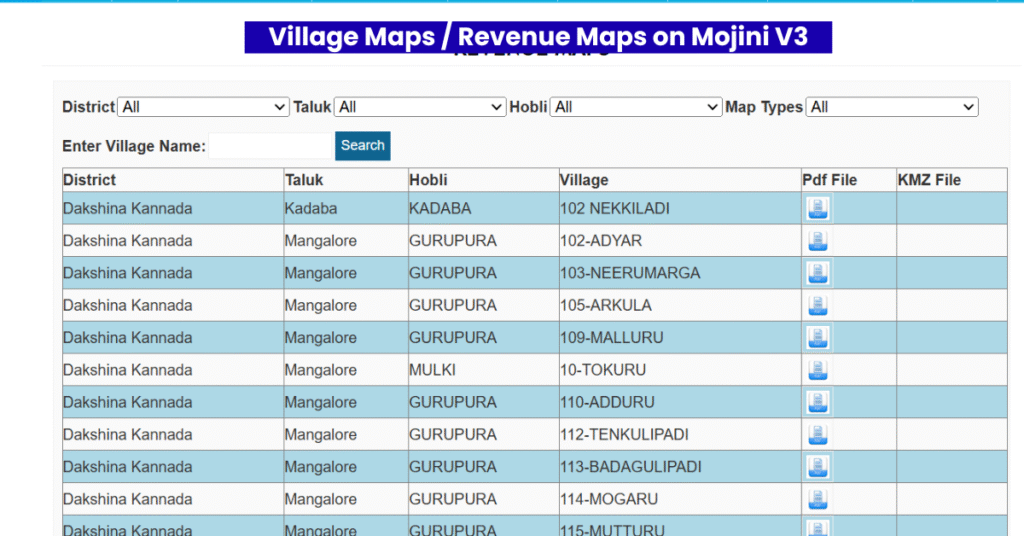Viewport: 1024px width, 536px height.
Task: Expand the District dropdown
Action: pyautogui.click(x=203, y=107)
